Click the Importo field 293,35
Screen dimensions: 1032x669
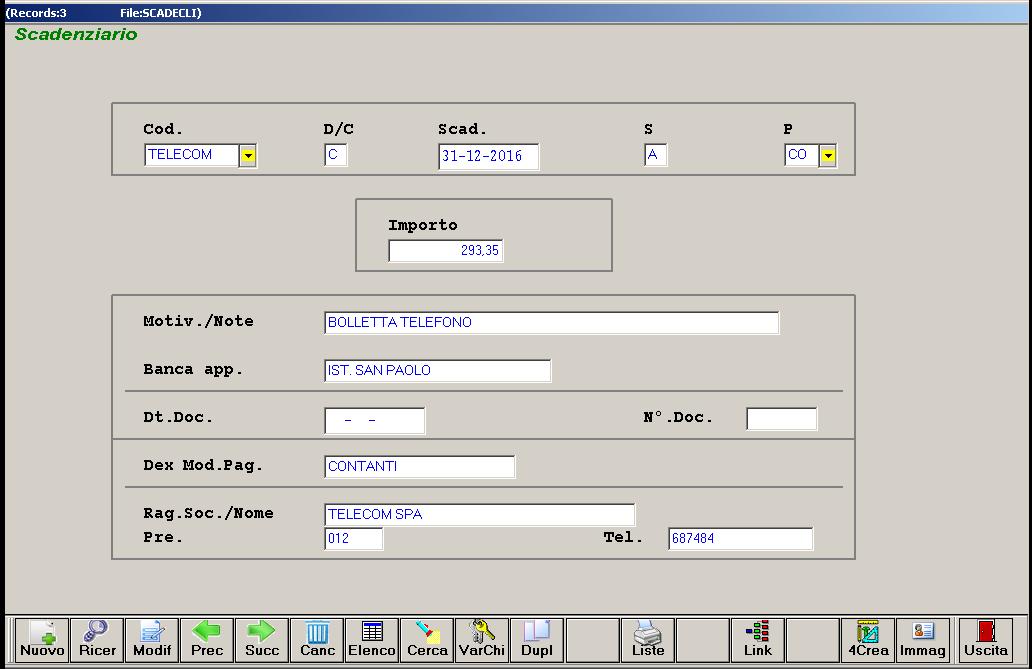[446, 251]
